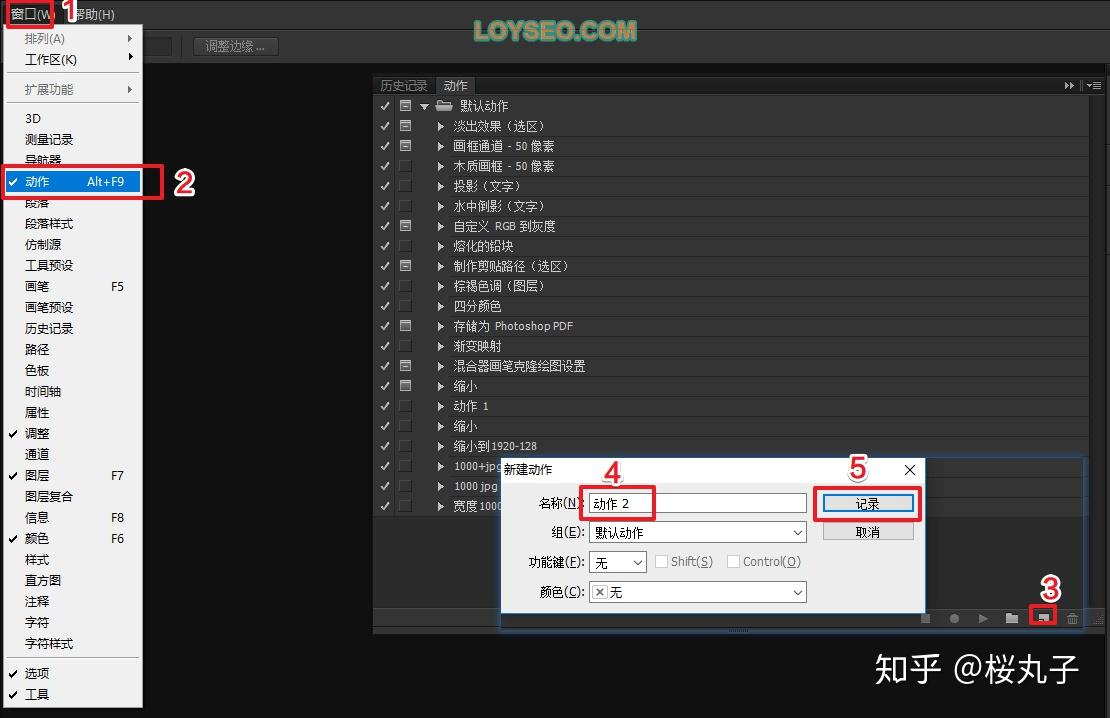Open the 工作区(K) submenu

point(72,59)
